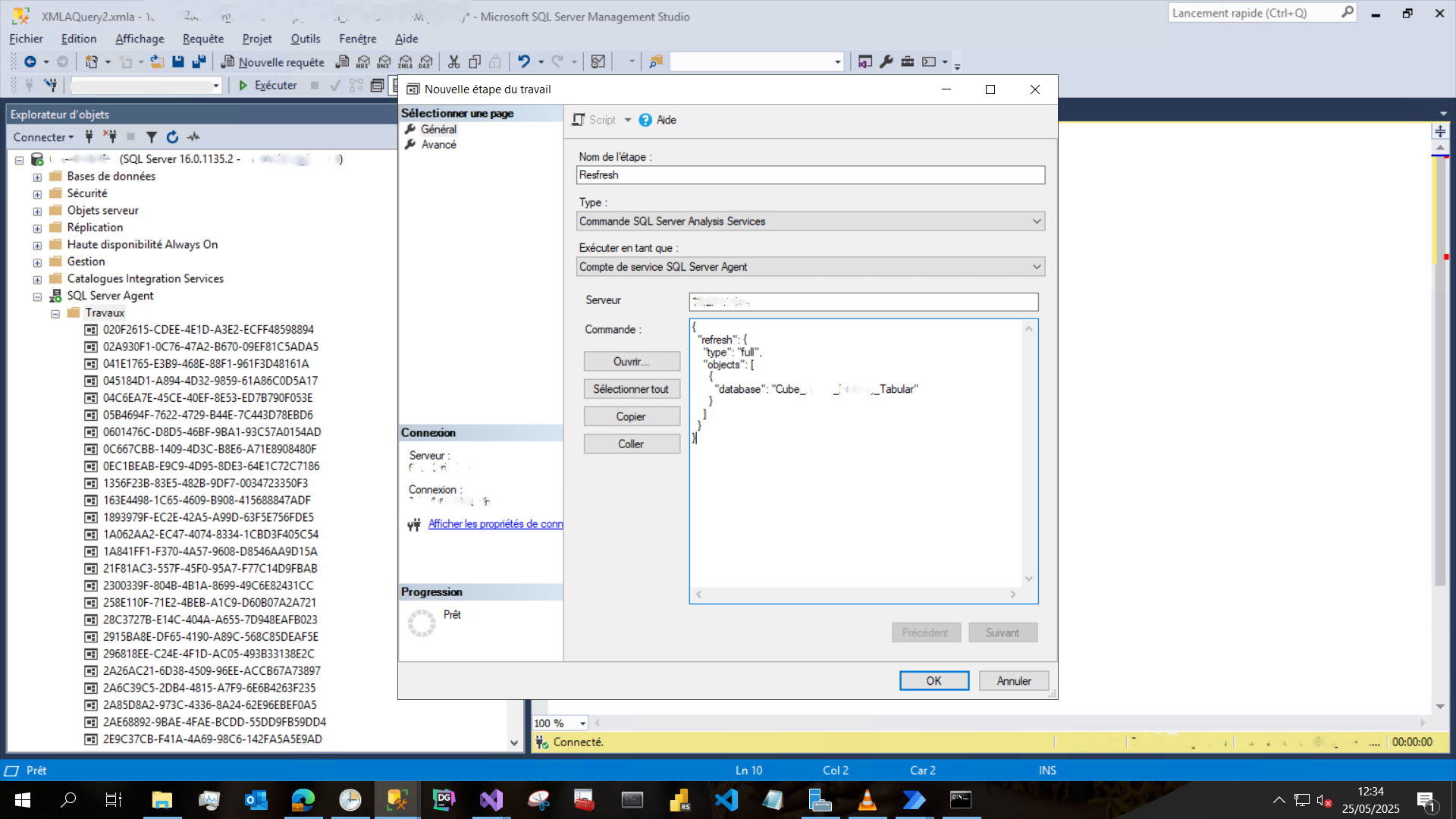The width and height of the screenshot is (1456, 819).
Task: Click the Outlook icon in the taskbar
Action: (256, 800)
